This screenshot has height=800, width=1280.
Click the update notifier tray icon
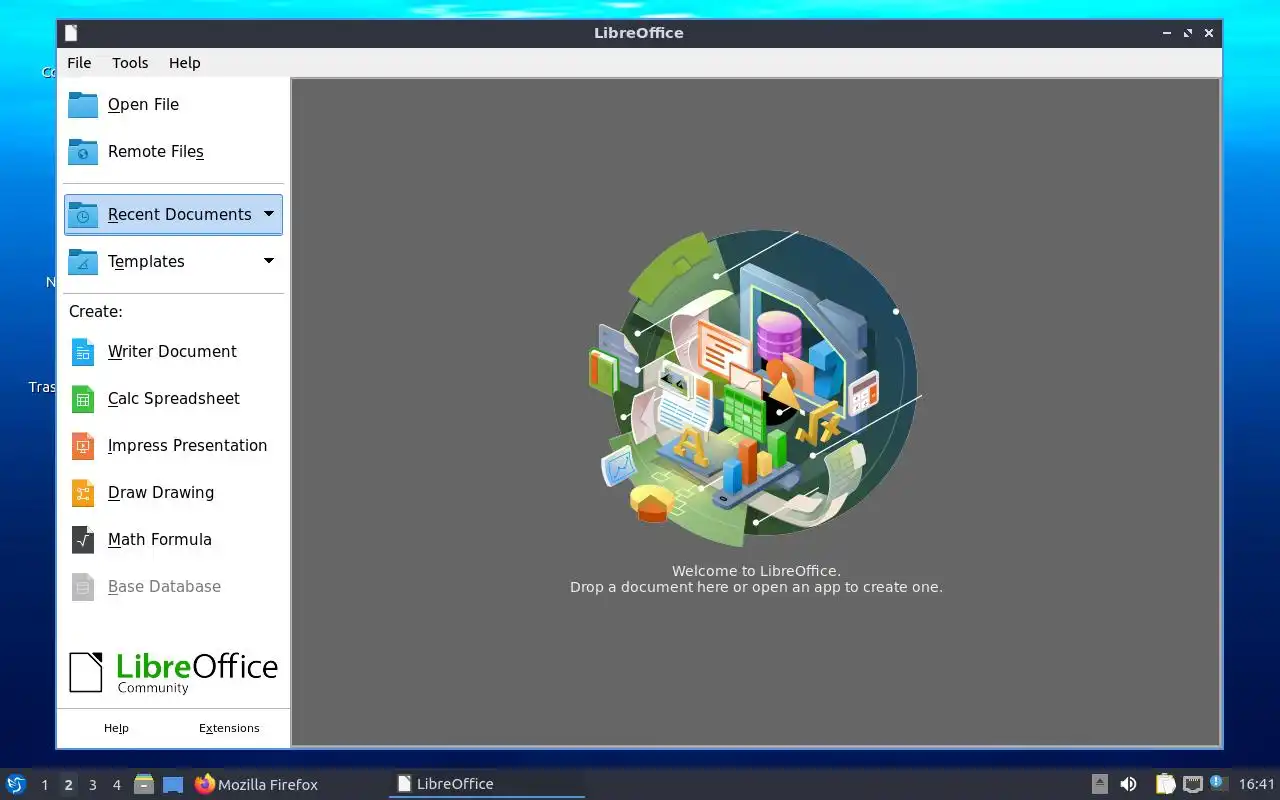click(x=1217, y=782)
